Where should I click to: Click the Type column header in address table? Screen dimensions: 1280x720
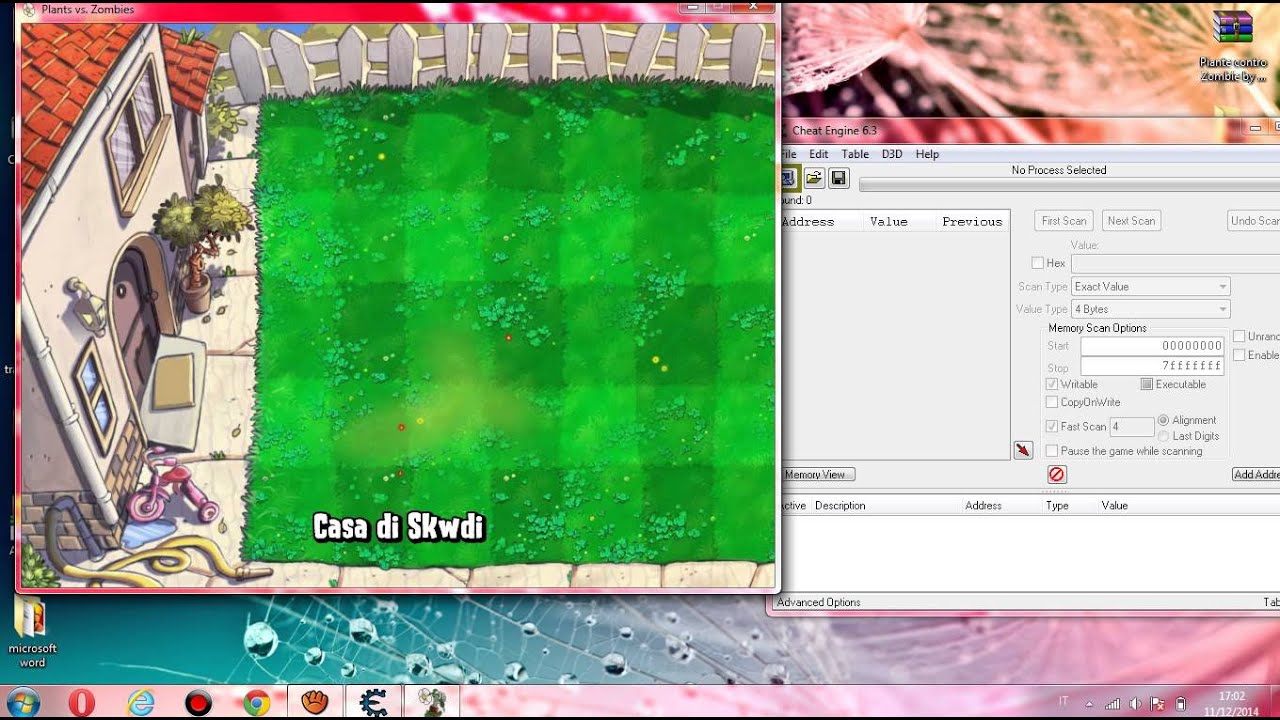[x=1057, y=506]
